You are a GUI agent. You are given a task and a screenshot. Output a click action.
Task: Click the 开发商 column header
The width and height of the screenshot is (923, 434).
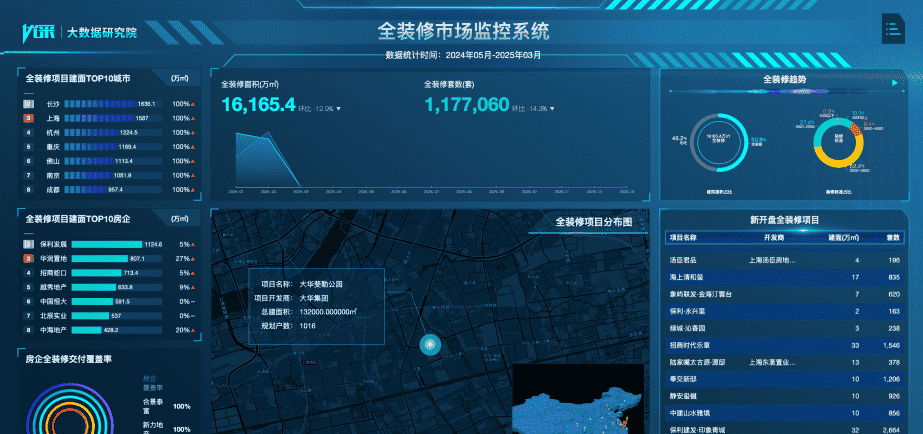tap(773, 238)
